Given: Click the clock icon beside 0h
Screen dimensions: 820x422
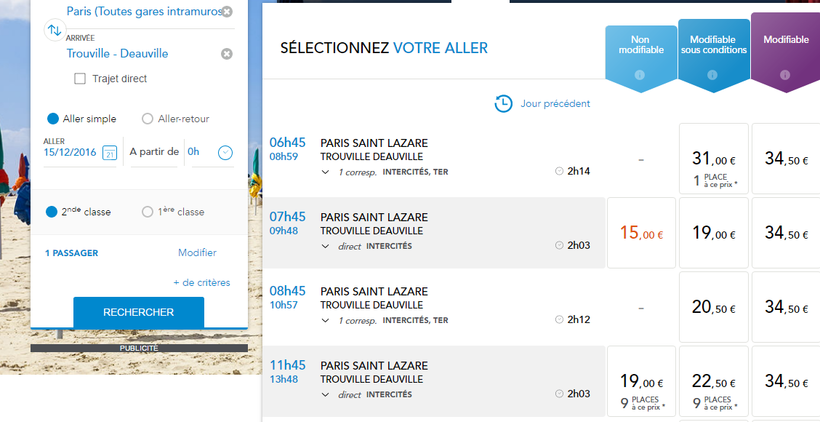Looking at the screenshot, I should point(225,153).
